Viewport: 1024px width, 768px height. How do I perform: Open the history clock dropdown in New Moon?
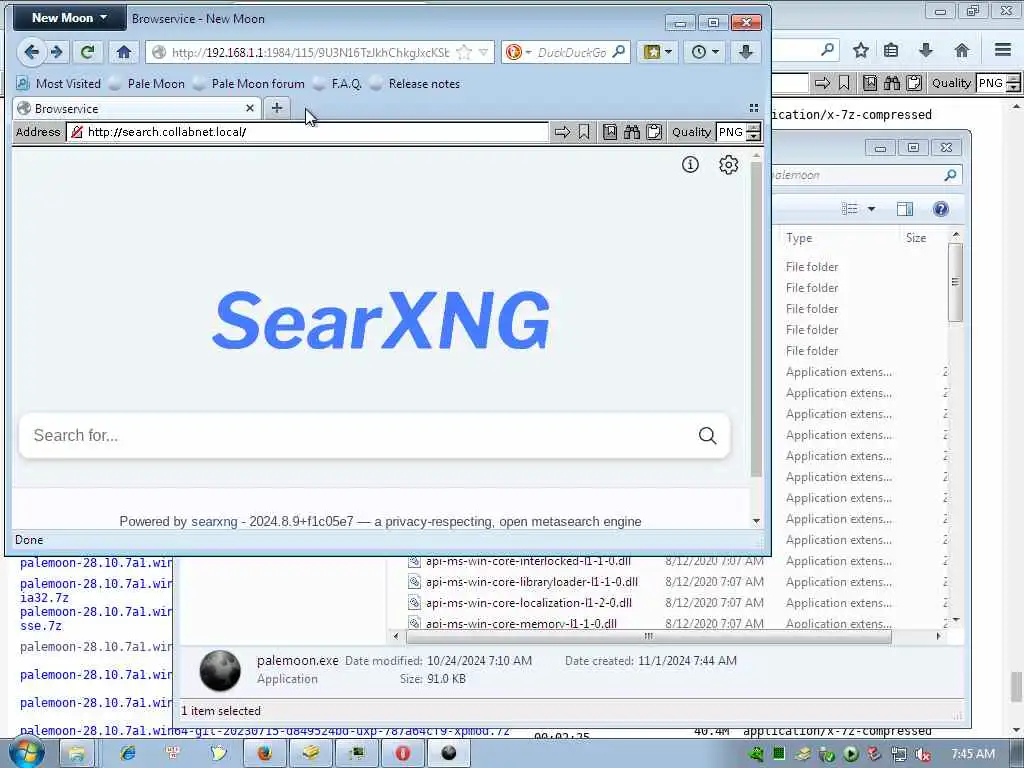pyautogui.click(x=705, y=52)
